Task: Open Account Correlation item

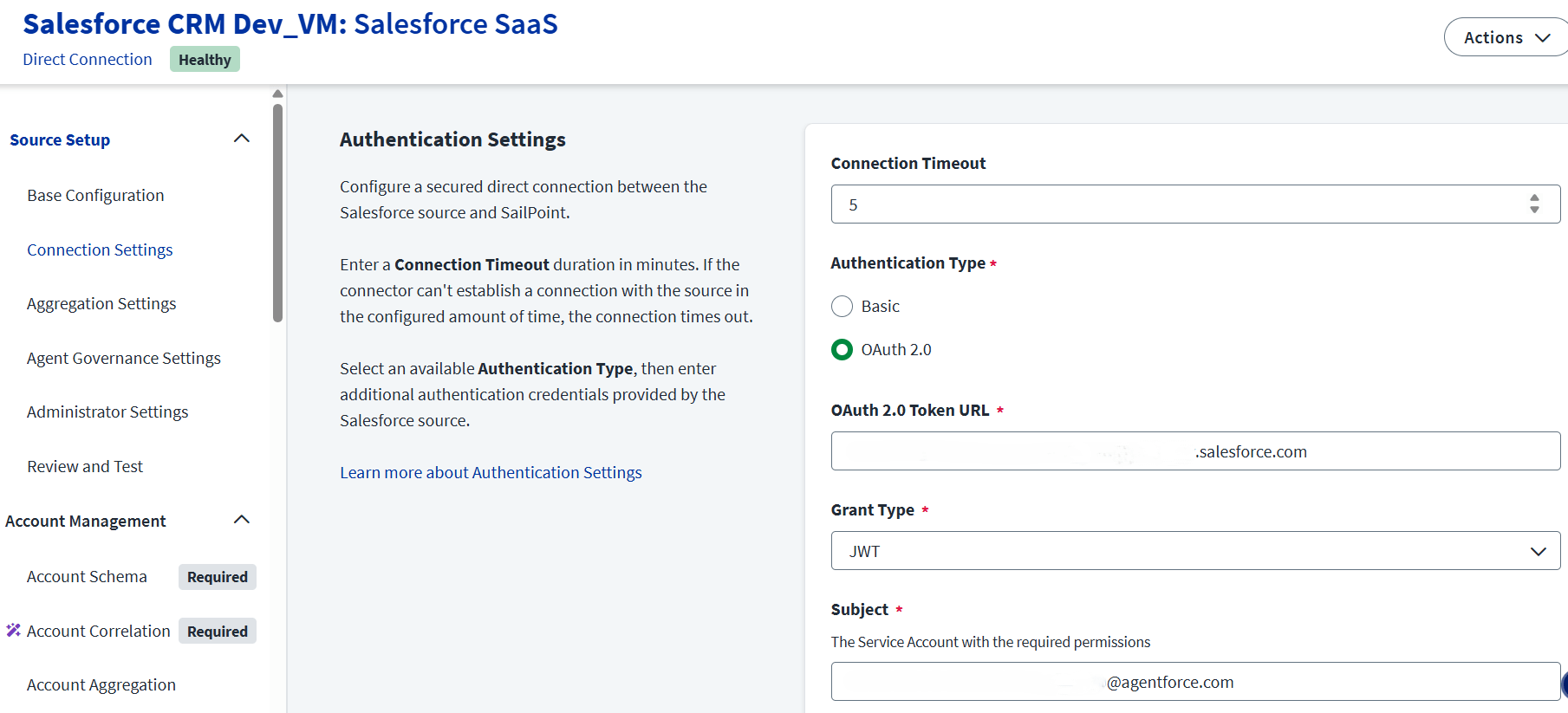Action: click(x=98, y=631)
